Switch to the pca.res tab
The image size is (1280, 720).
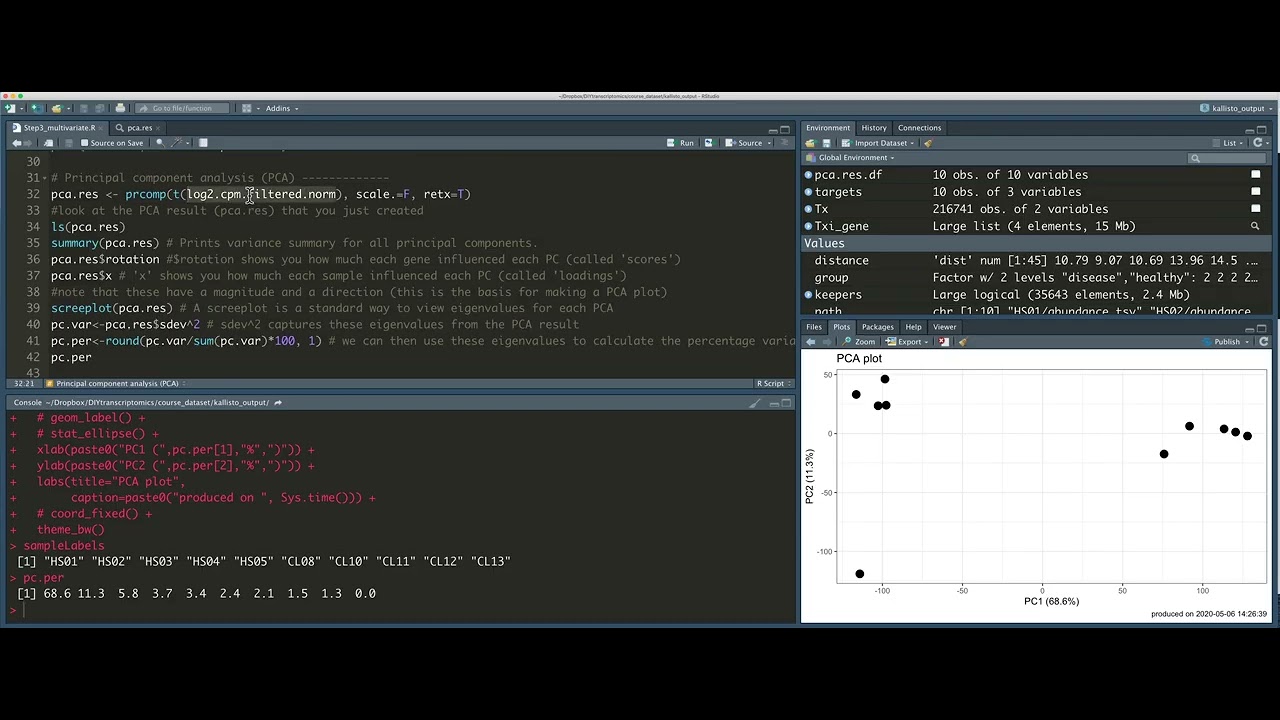click(140, 128)
